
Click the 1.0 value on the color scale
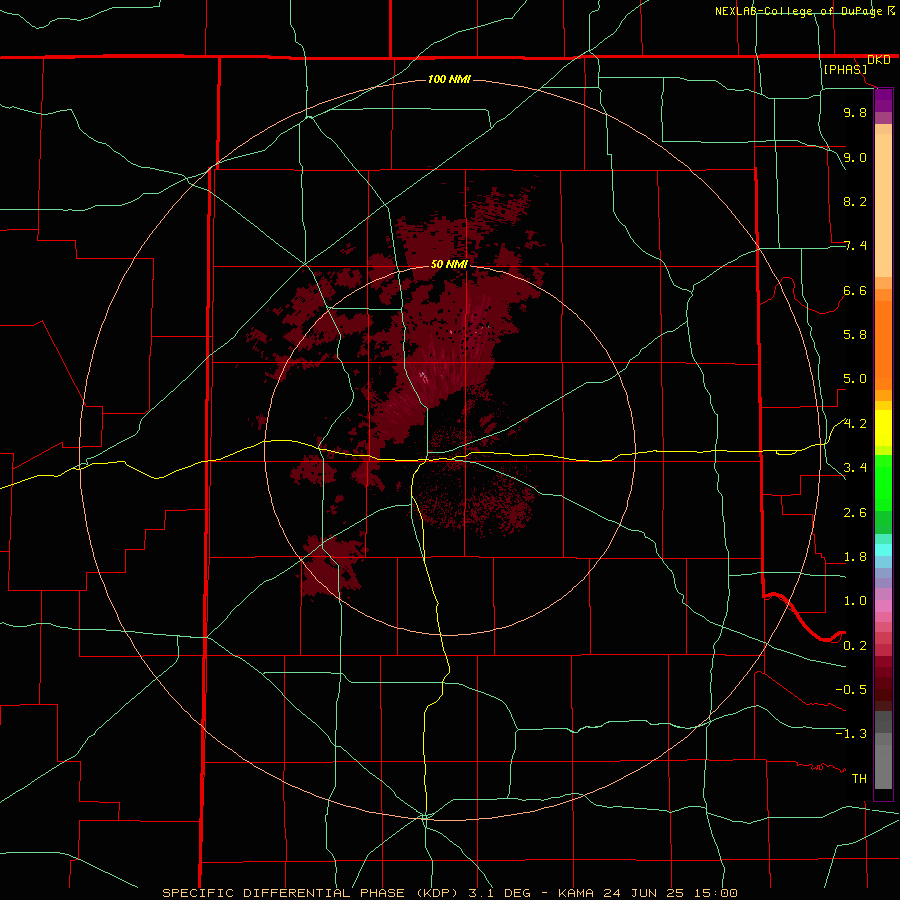[855, 601]
